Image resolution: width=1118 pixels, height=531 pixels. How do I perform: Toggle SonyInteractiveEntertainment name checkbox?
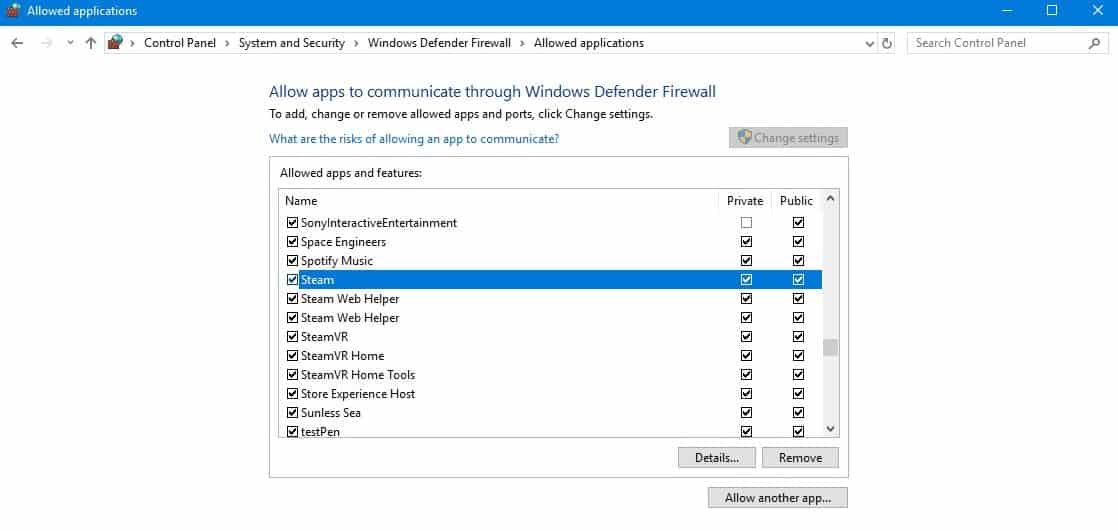(292, 222)
